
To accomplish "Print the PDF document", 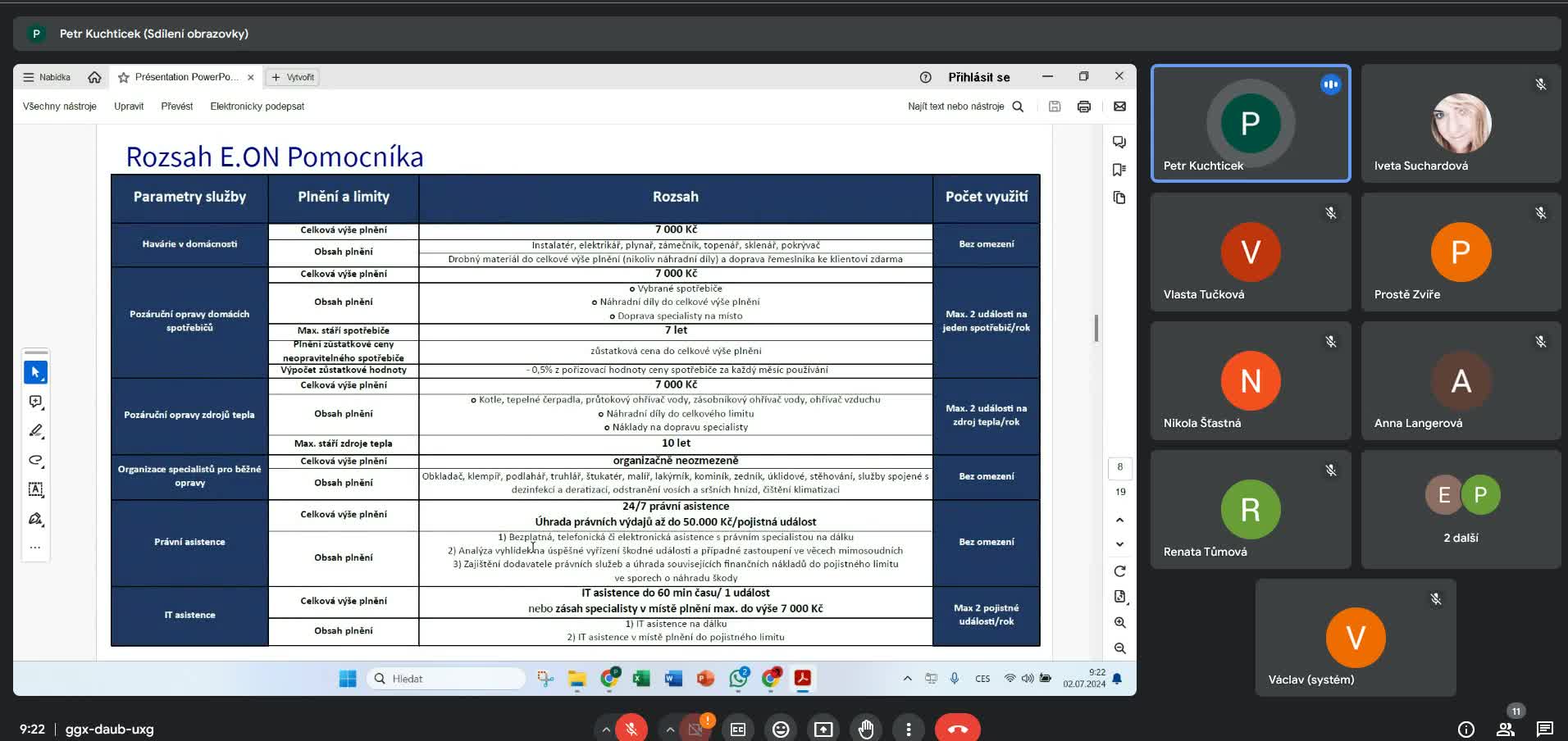I will [x=1084, y=107].
